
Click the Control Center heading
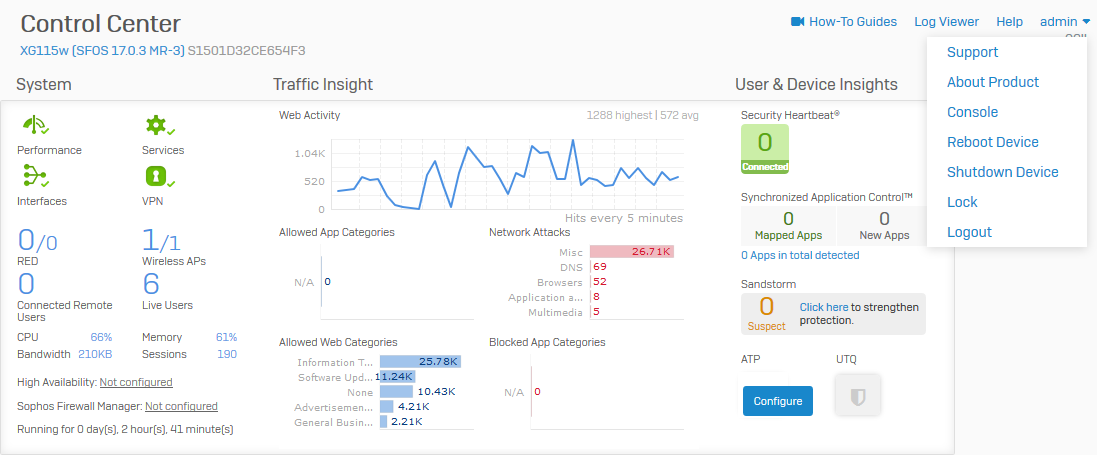100,24
